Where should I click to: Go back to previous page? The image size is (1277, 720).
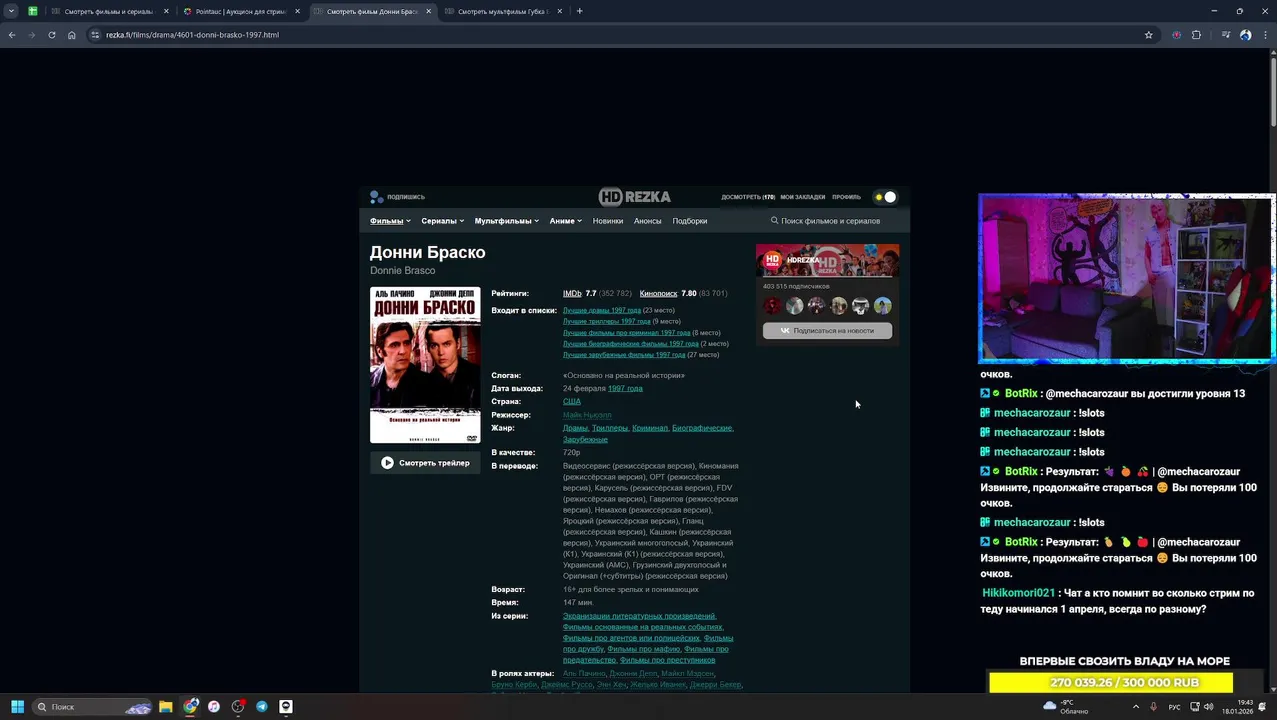point(12,35)
